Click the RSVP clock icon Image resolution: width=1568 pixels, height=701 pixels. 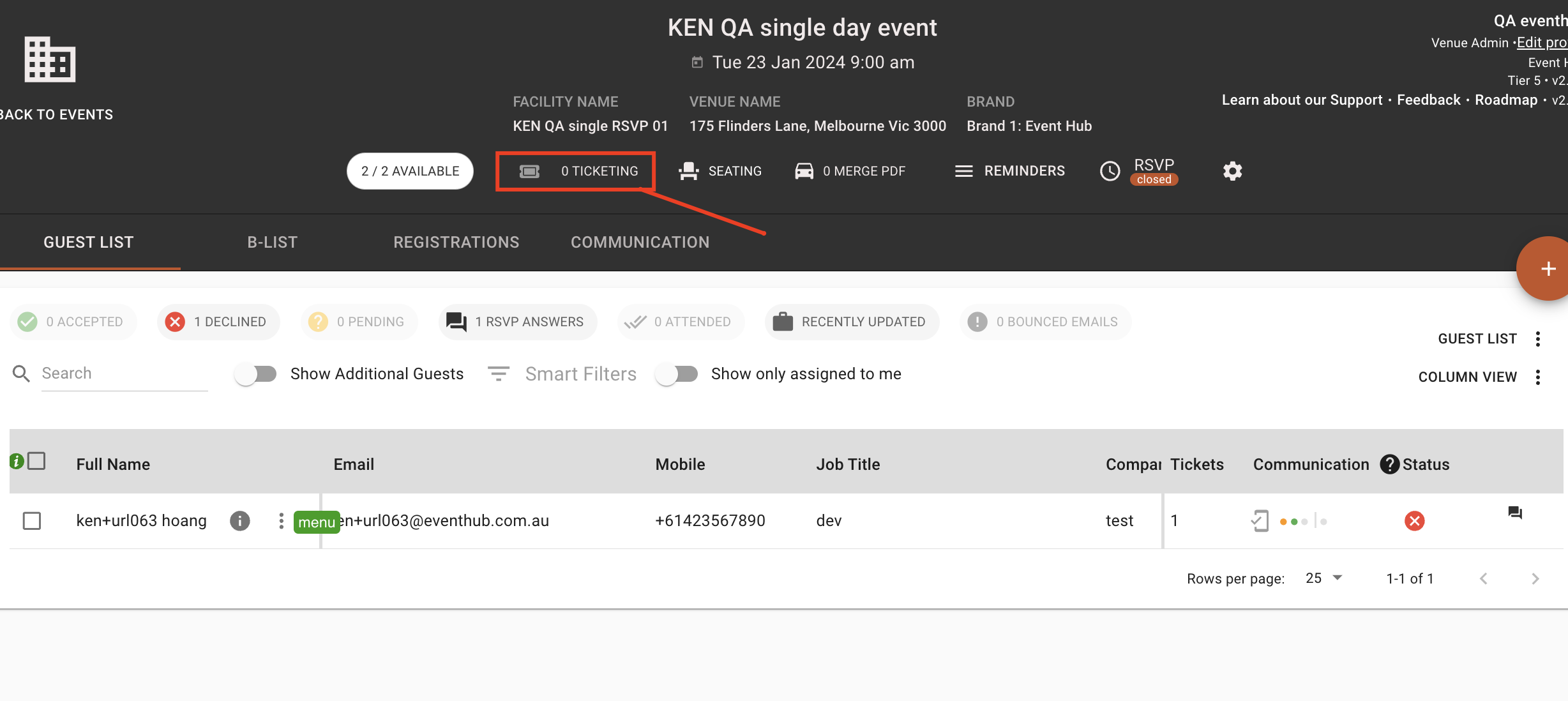click(1110, 171)
